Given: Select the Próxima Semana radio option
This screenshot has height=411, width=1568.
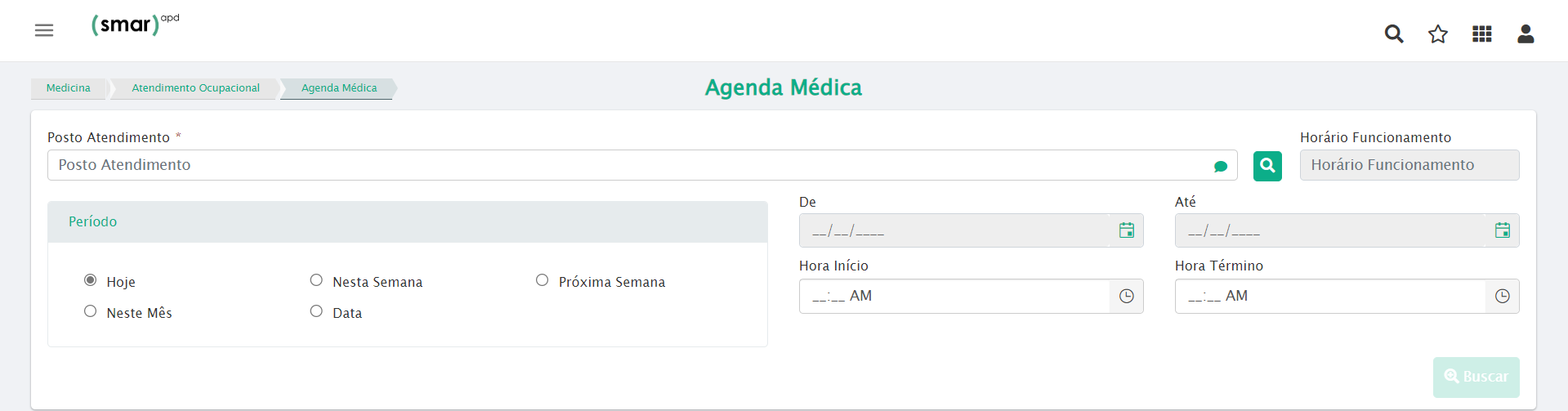Looking at the screenshot, I should tap(542, 280).
